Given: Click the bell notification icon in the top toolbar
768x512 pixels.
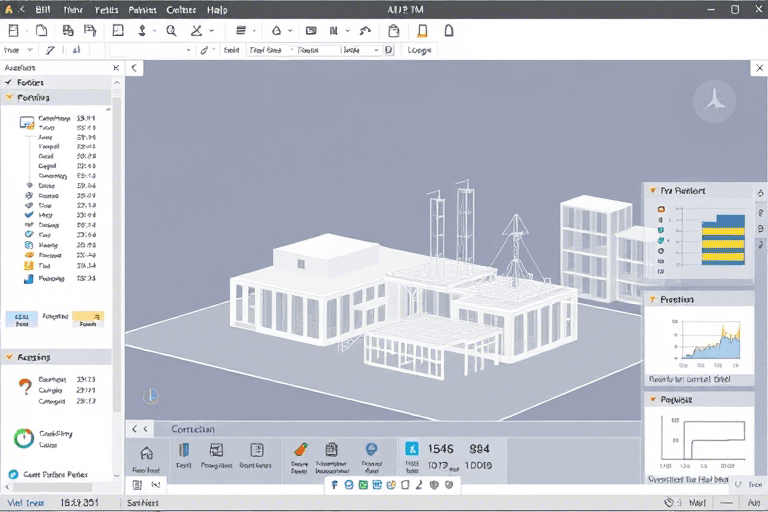Looking at the screenshot, I should (449, 31).
